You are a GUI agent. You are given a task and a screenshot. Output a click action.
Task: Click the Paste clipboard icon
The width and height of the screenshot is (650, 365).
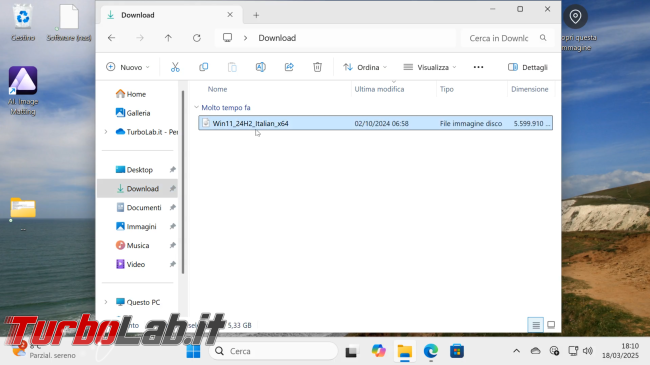[x=232, y=67]
